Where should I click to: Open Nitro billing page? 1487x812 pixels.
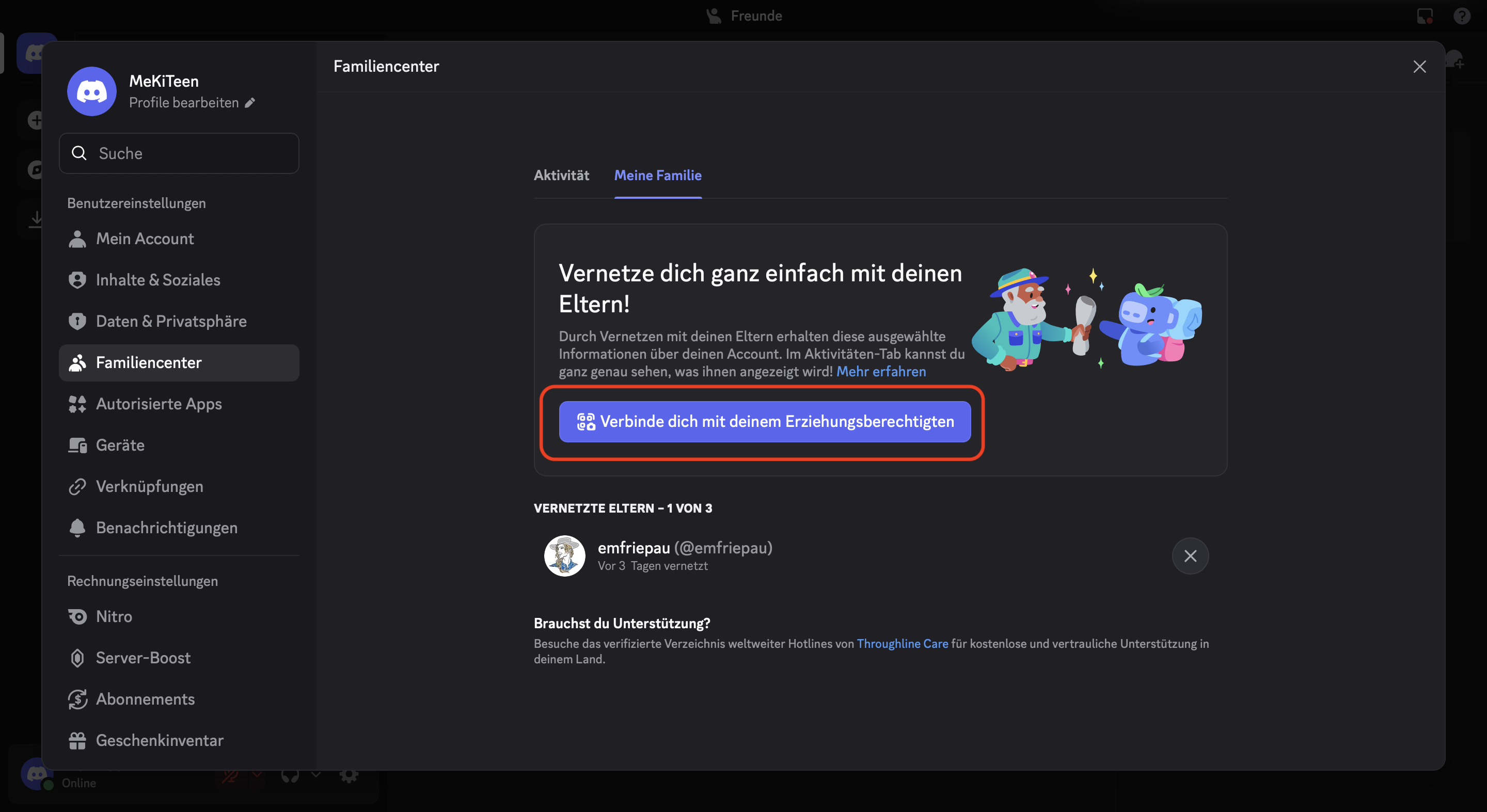(114, 616)
